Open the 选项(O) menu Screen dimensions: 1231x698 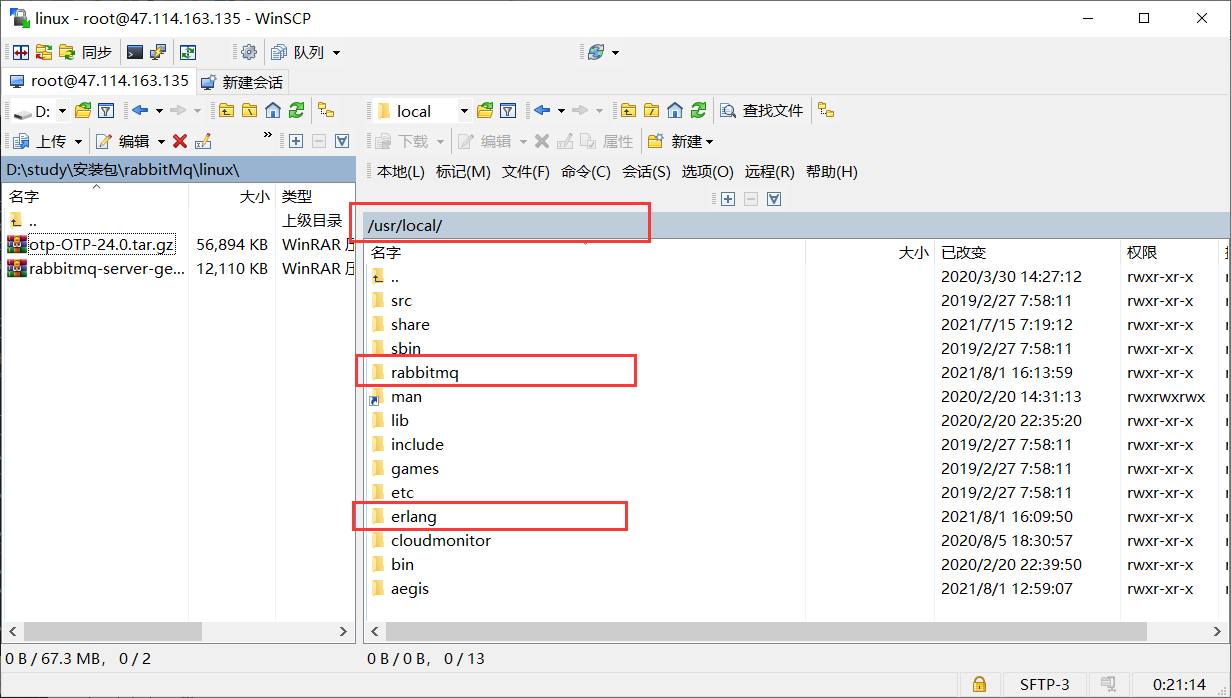click(708, 172)
